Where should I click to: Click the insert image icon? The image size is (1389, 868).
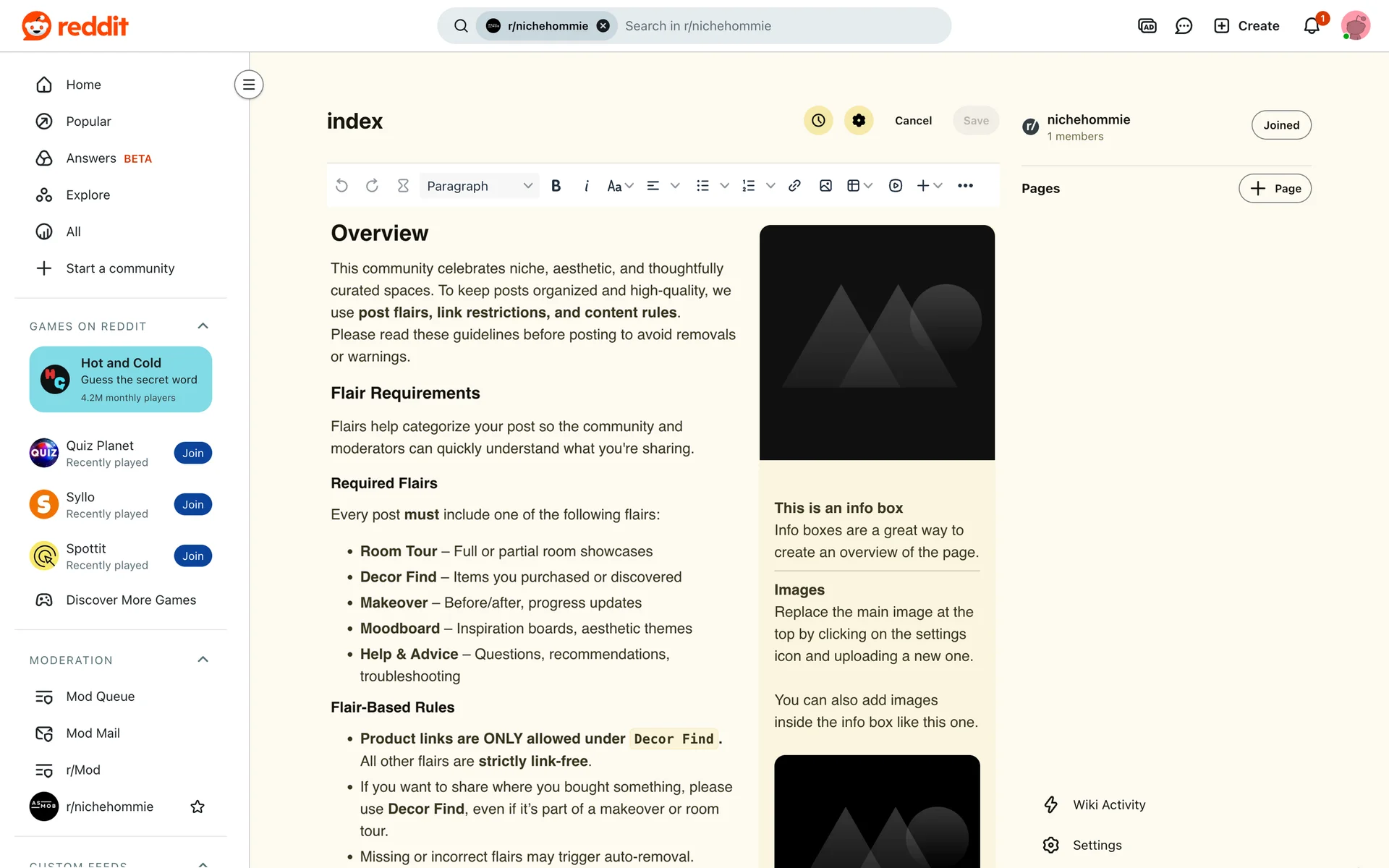pyautogui.click(x=825, y=186)
